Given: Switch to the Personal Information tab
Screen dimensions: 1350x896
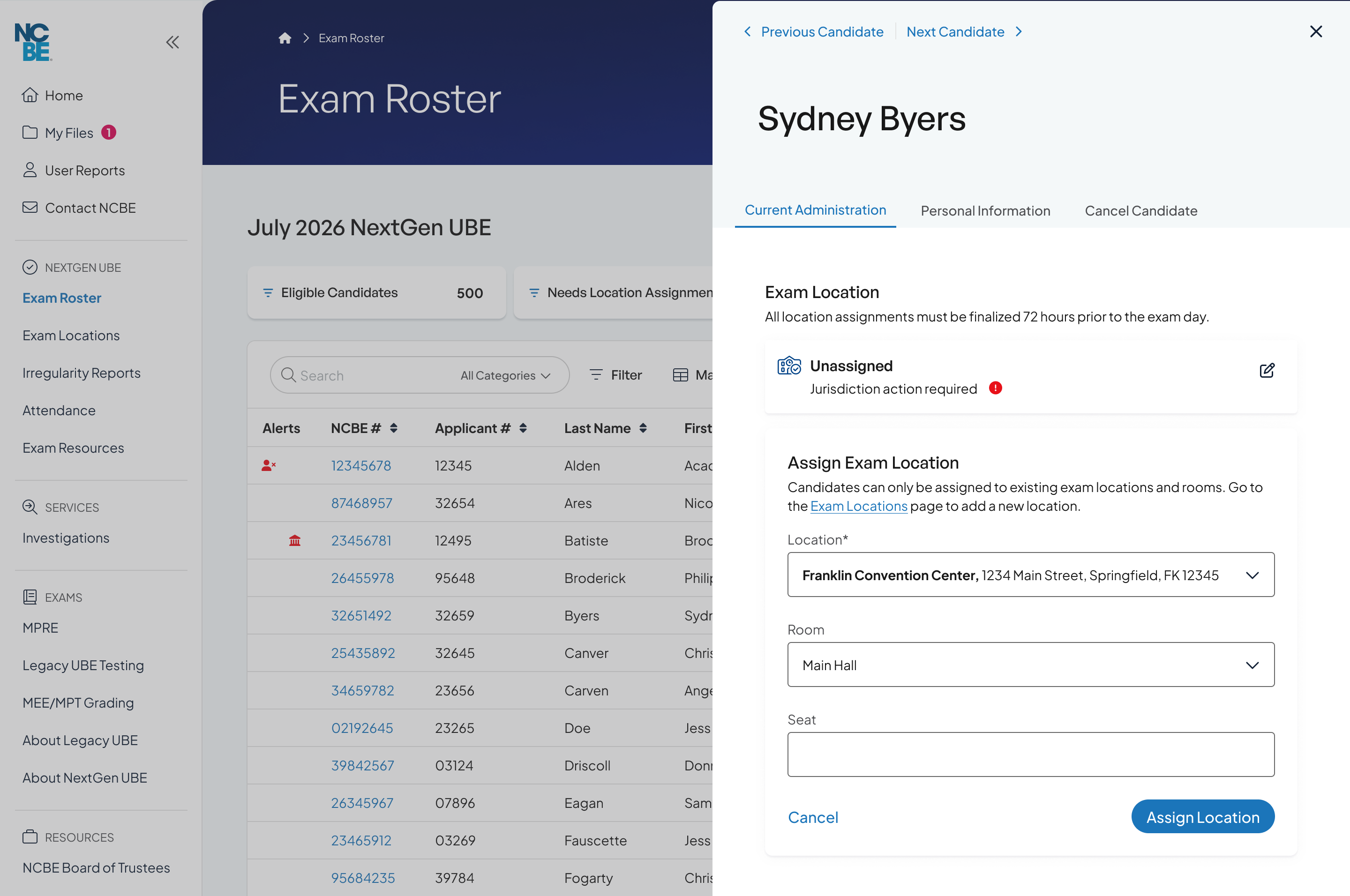Looking at the screenshot, I should click(x=985, y=211).
